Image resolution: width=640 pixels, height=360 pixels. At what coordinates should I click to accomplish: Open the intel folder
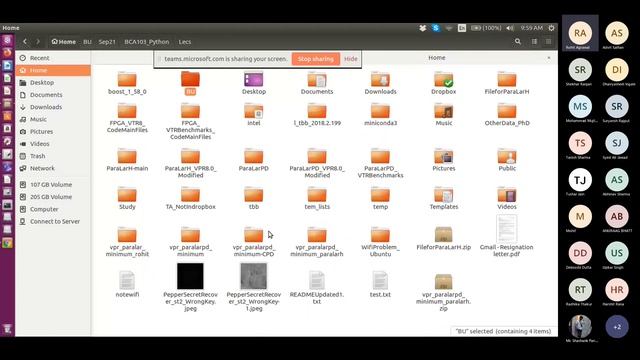(x=253, y=111)
